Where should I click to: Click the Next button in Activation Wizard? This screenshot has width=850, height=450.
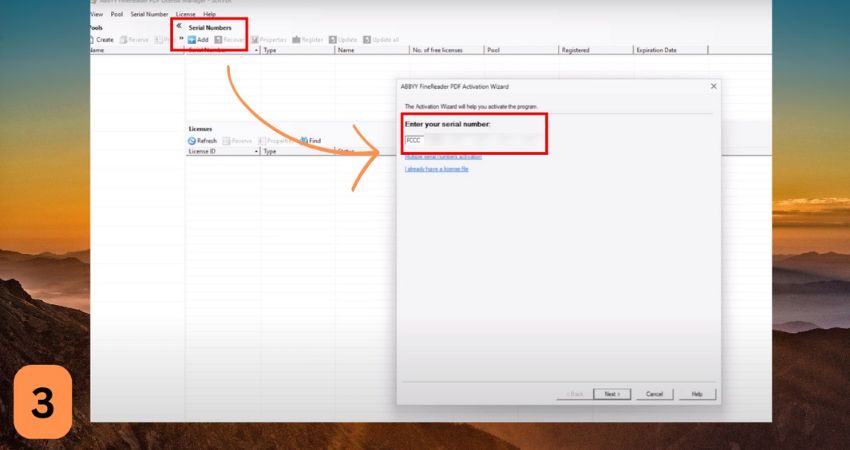pos(612,394)
